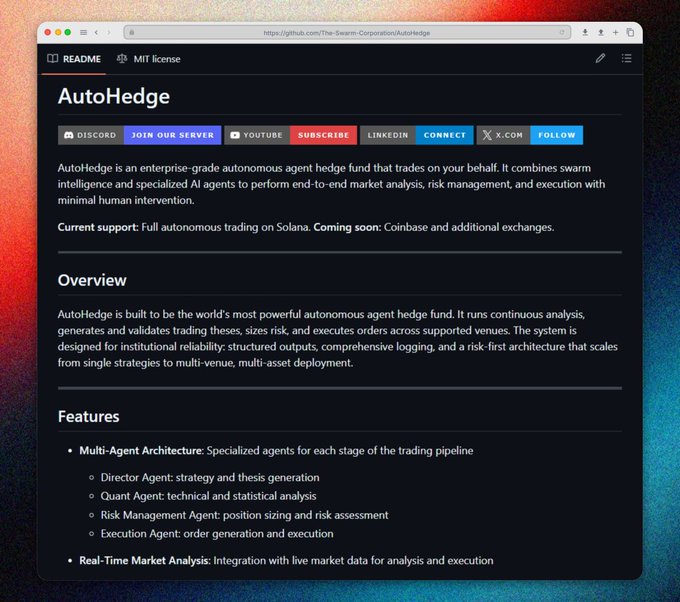Click 'Real-Time Market Analysis' bullet text
The image size is (680, 602).
144,561
